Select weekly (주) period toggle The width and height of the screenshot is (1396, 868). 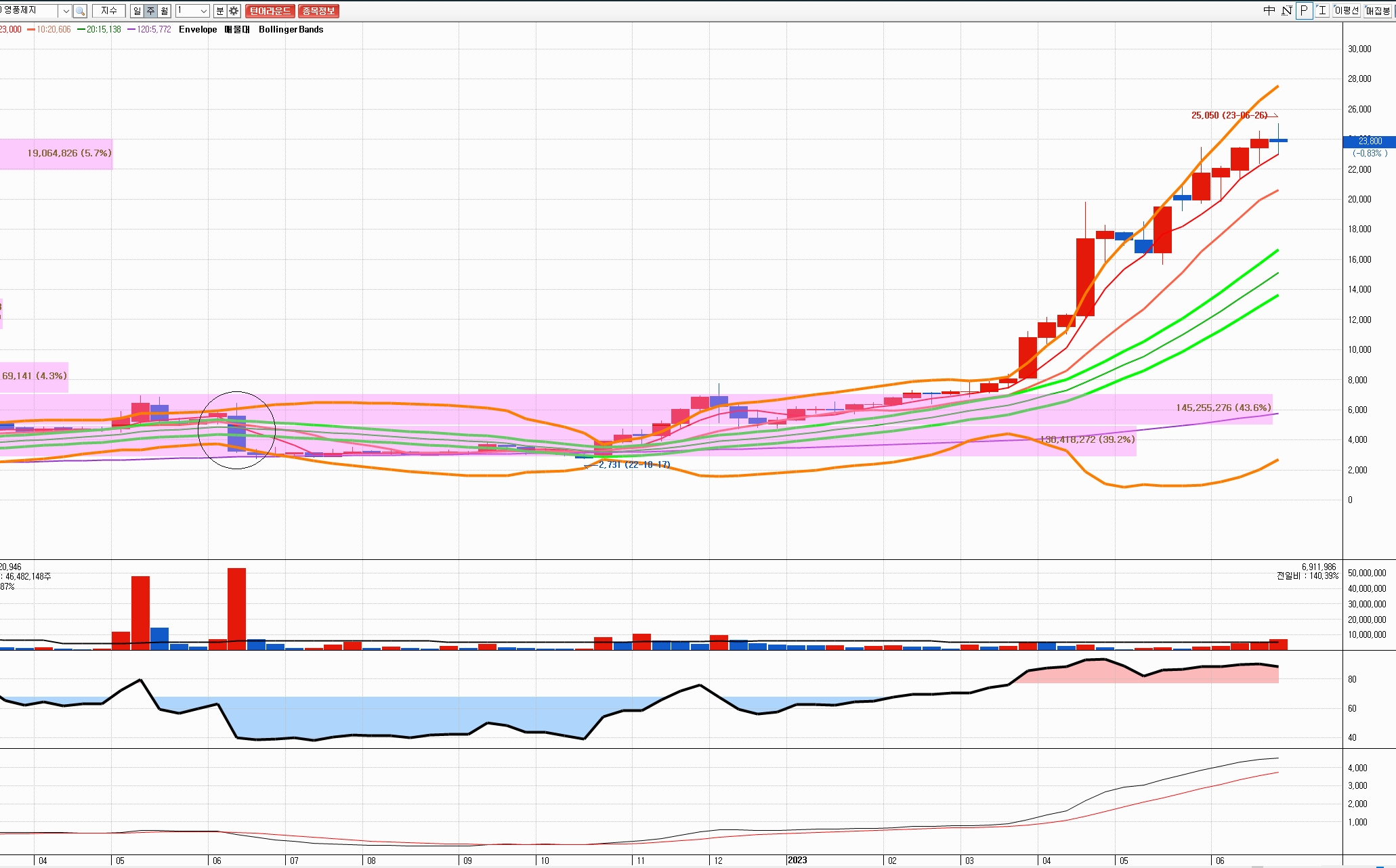coord(151,11)
